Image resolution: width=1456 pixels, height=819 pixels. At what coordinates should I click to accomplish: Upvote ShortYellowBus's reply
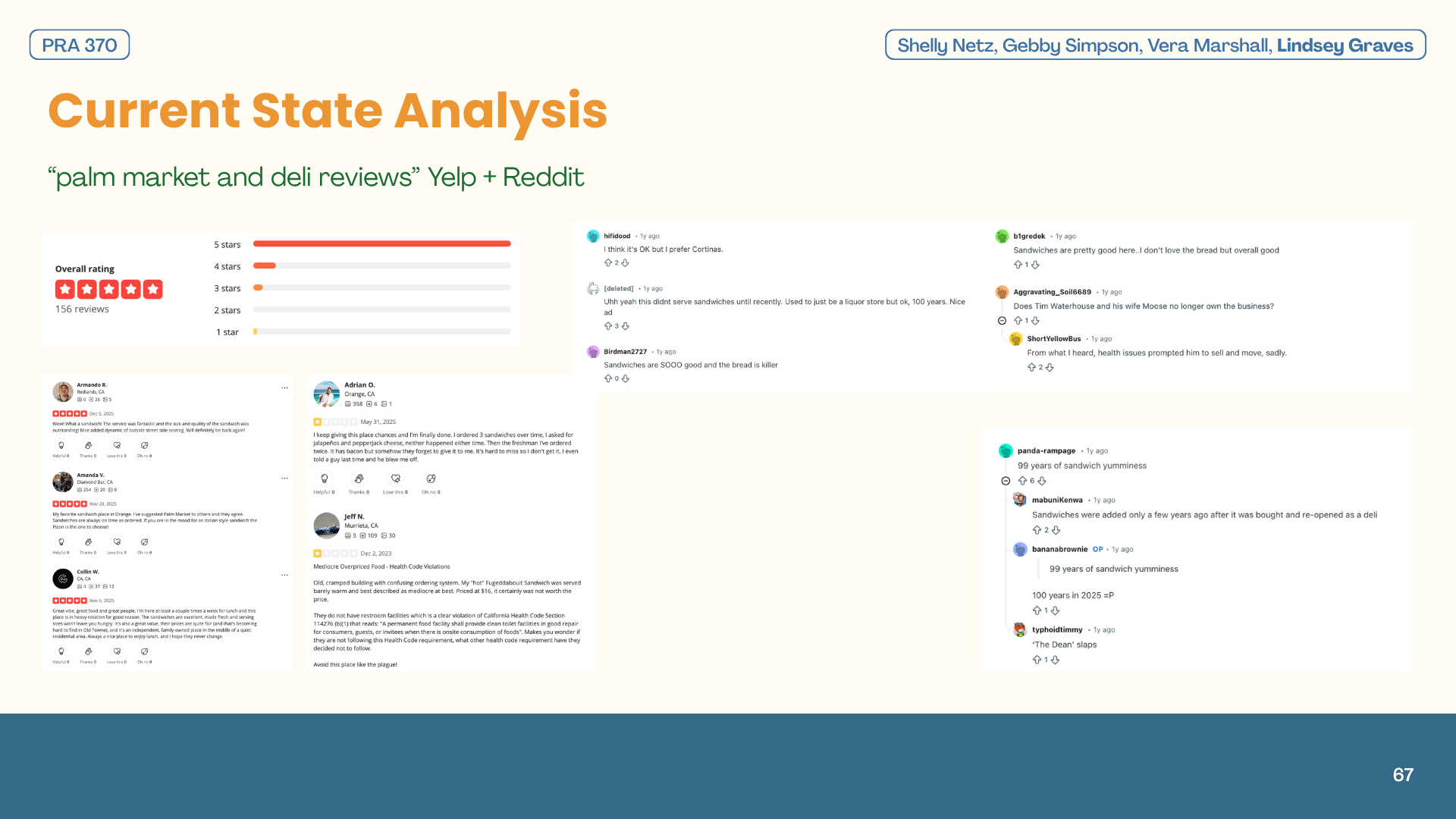pyautogui.click(x=1032, y=367)
